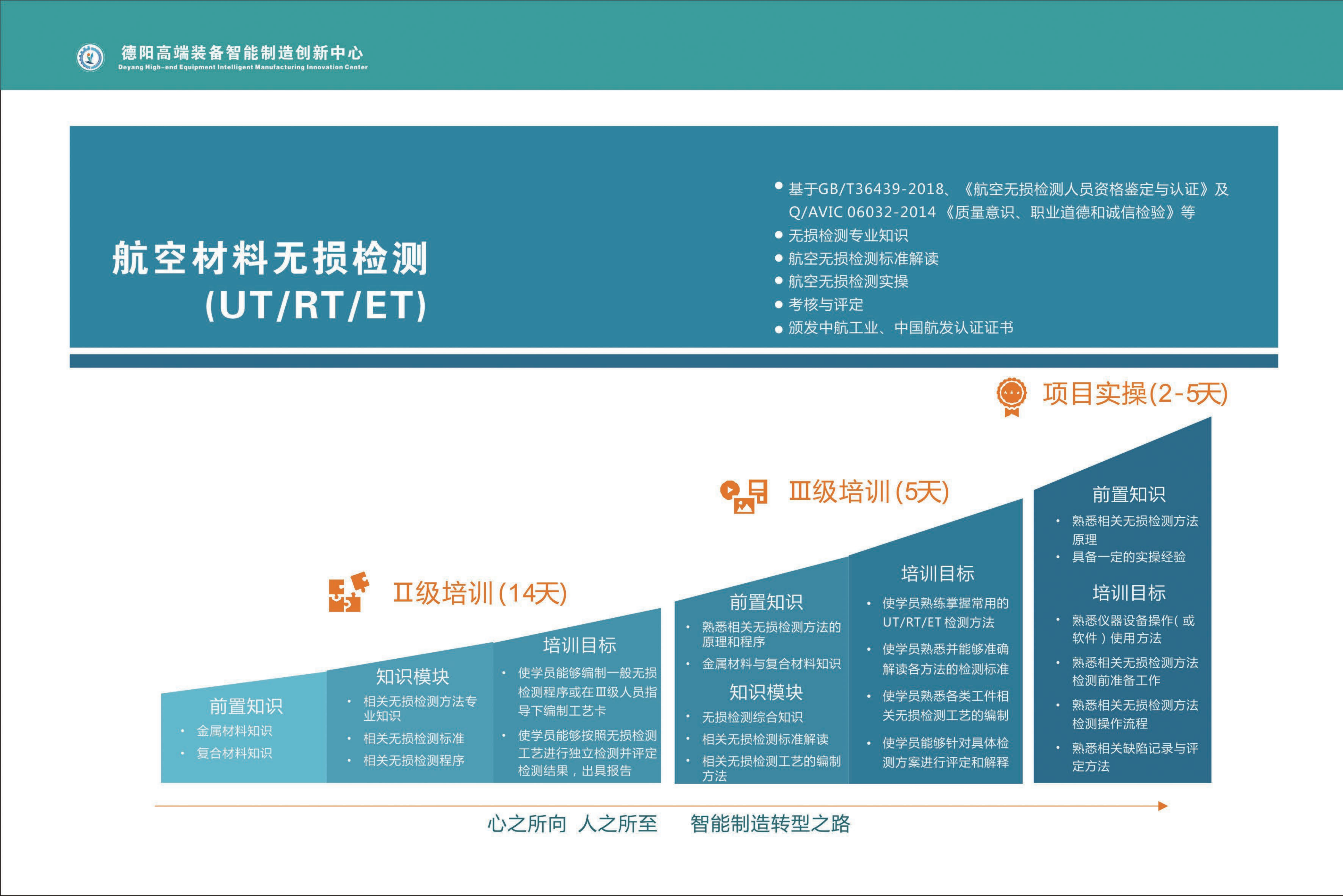The height and width of the screenshot is (896, 1343).
Task: Click the 智能制造转型之路 slogan text
Action: coord(770,824)
